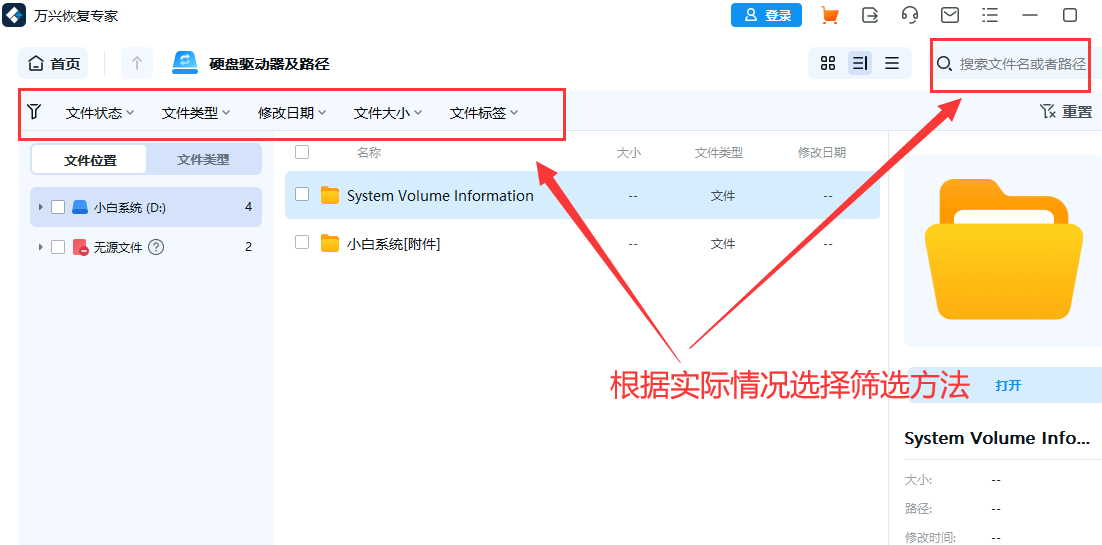Click the 无源文件 item count 2

[248, 247]
